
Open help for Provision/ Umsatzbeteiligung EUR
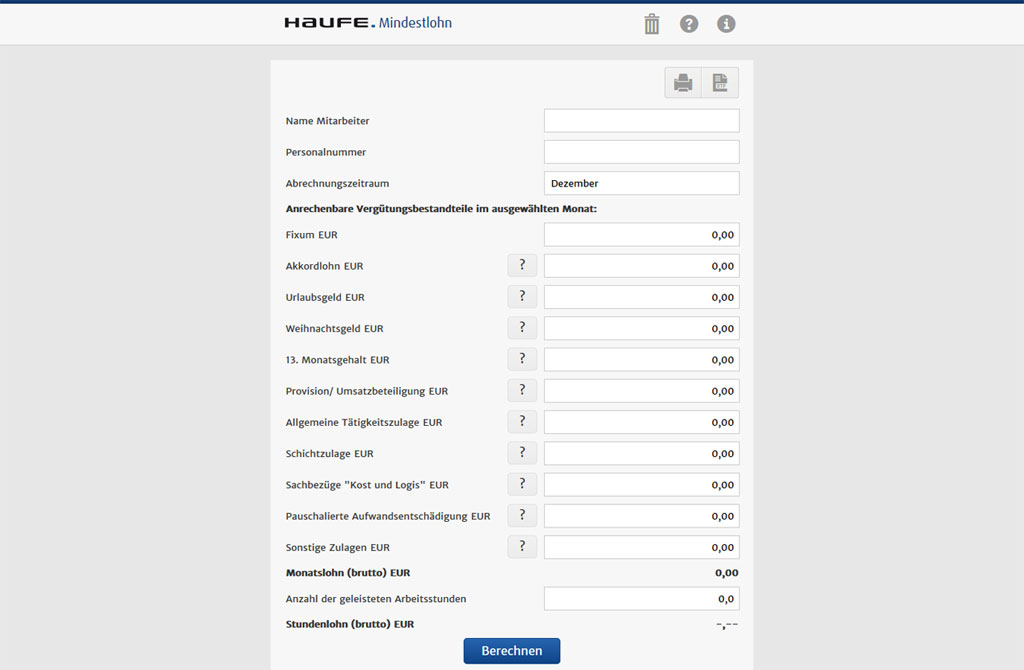[x=522, y=391]
